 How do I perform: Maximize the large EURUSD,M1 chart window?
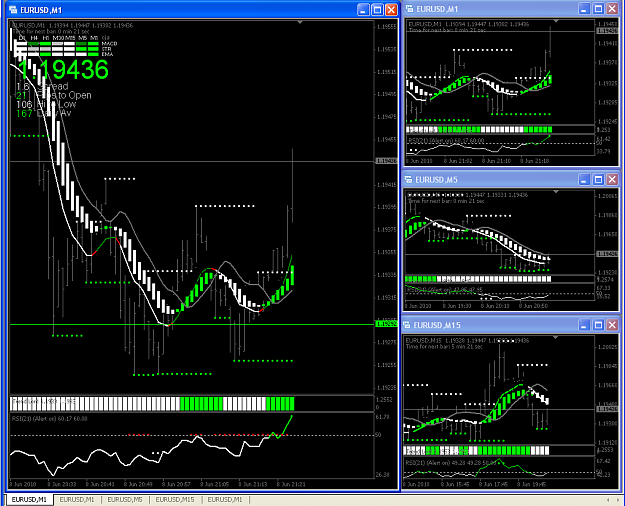tap(377, 10)
